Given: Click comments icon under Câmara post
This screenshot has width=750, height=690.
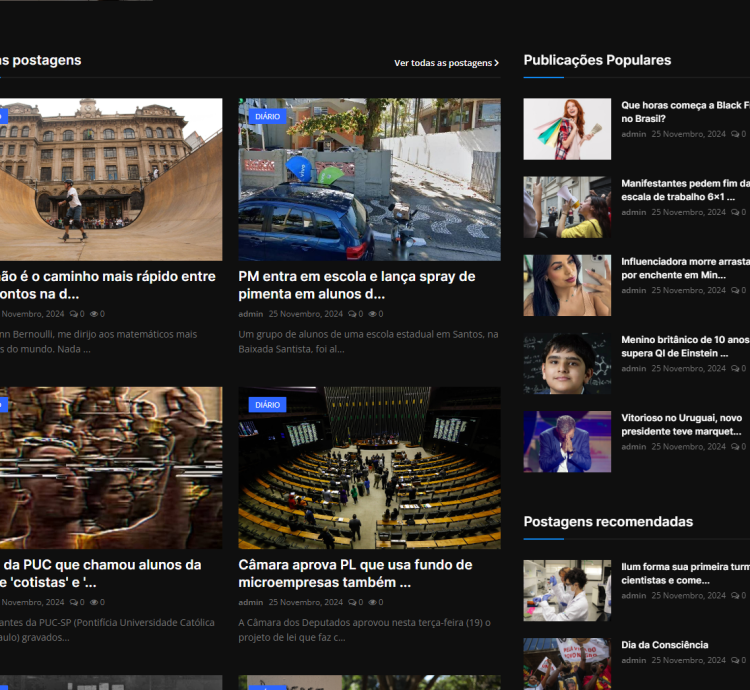Looking at the screenshot, I should click(352, 602).
